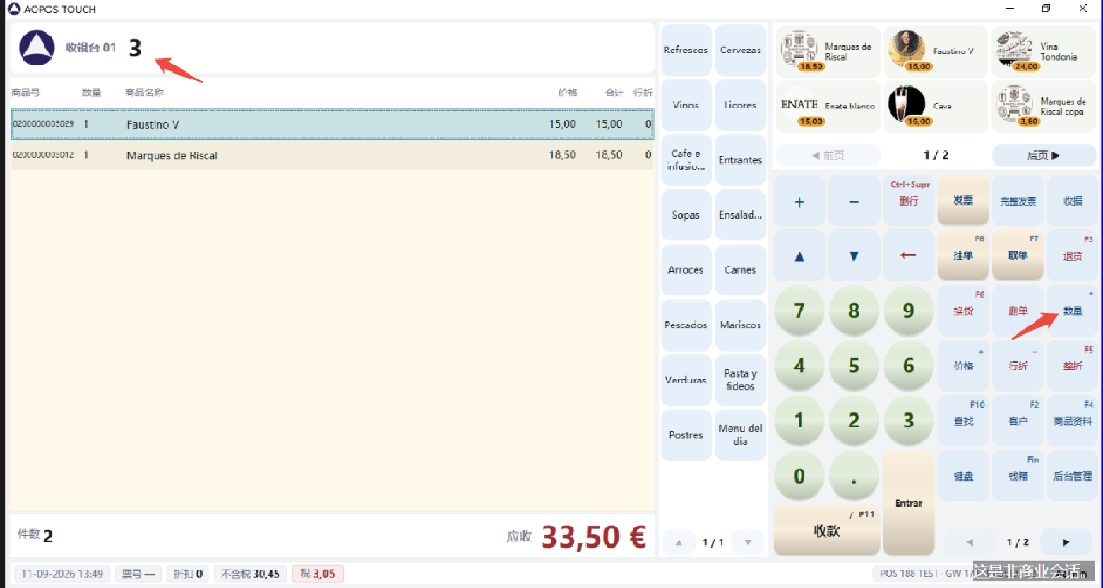The width and height of the screenshot is (1103, 588).
Task: Open the Sopas category
Action: point(686,215)
